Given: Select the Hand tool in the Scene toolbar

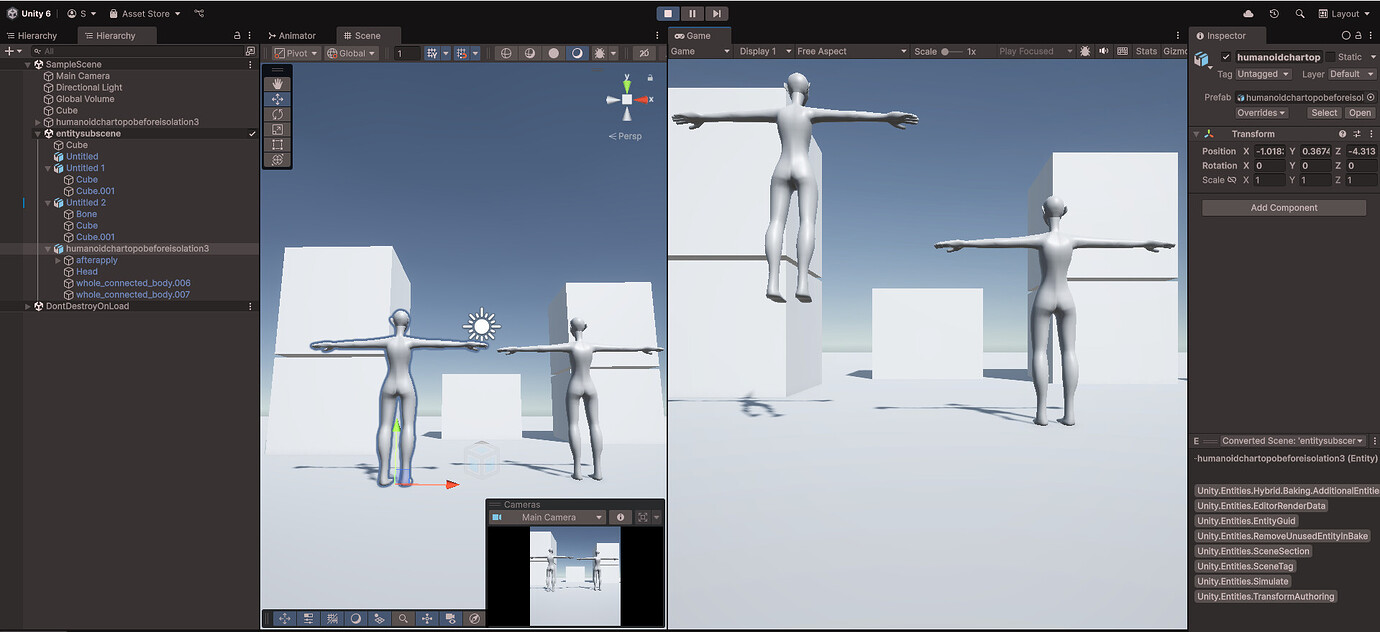Looking at the screenshot, I should click(277, 83).
